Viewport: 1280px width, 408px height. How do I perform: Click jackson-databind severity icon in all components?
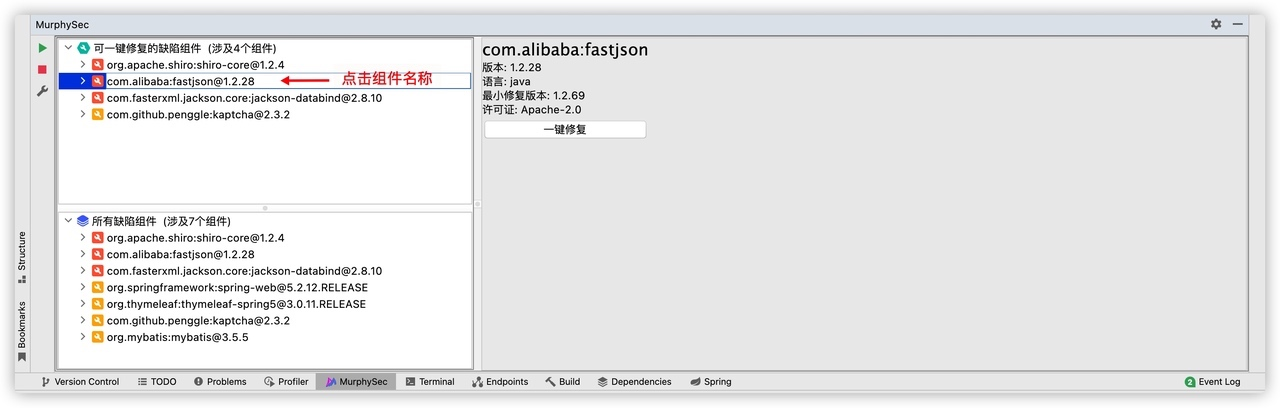[98, 271]
